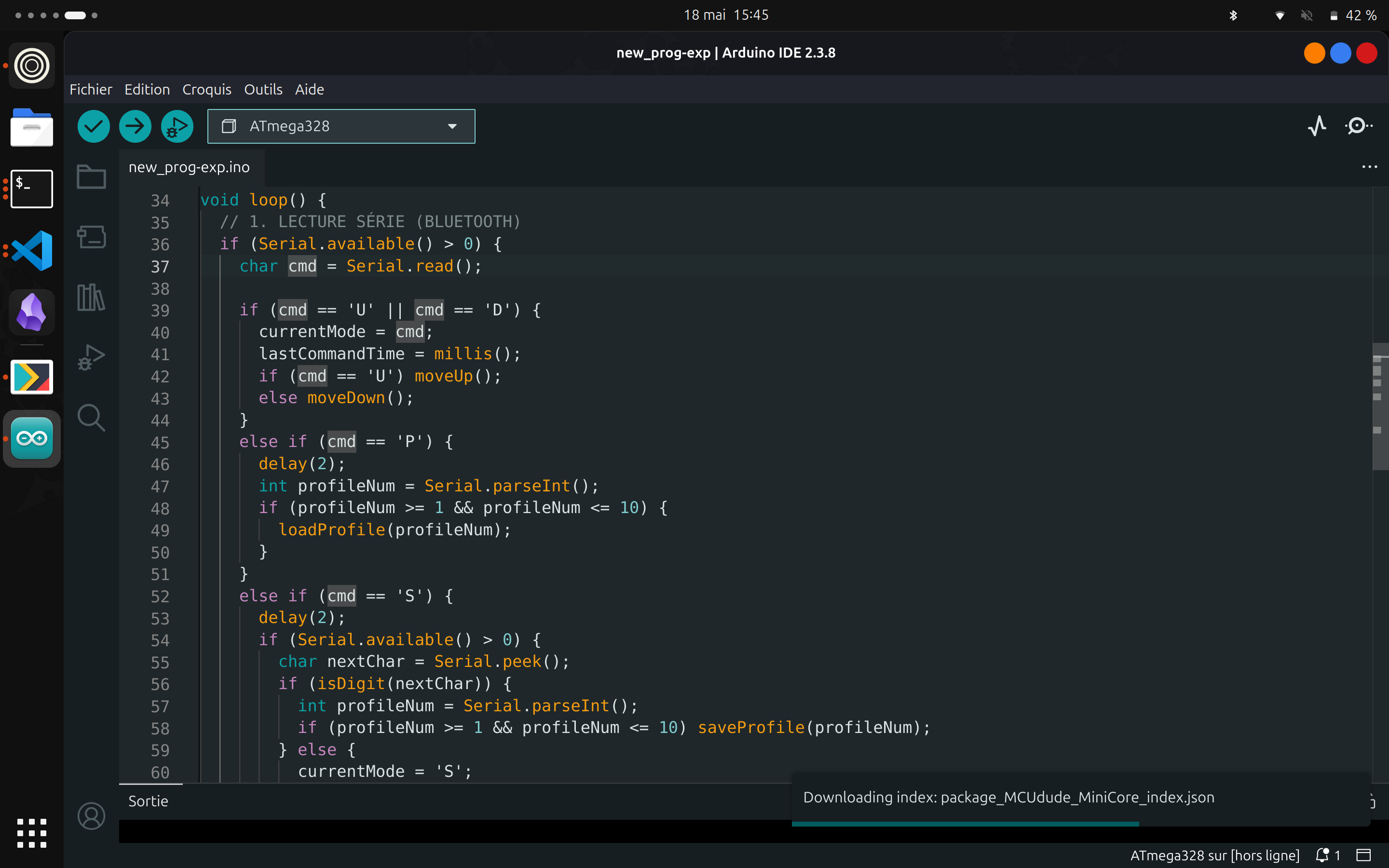This screenshot has height=868, width=1389.
Task: Open the Outils menu
Action: (263, 89)
